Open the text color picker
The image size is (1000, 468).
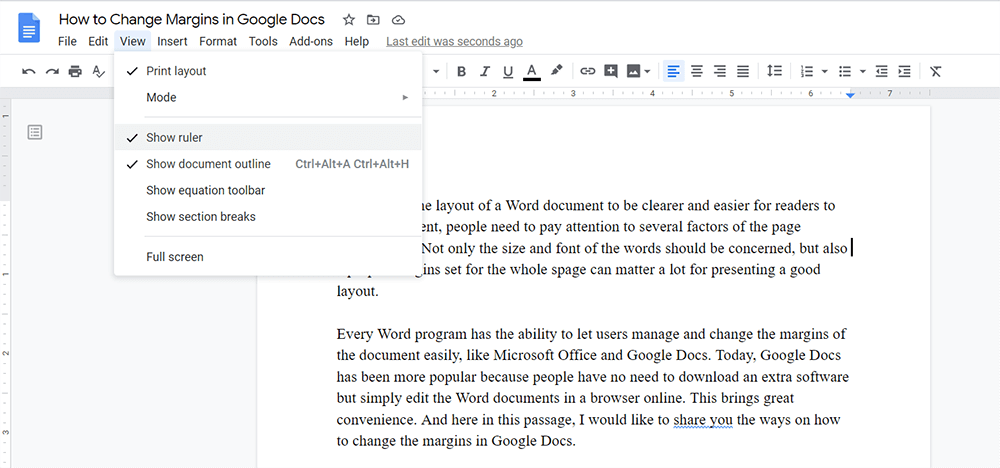532,71
